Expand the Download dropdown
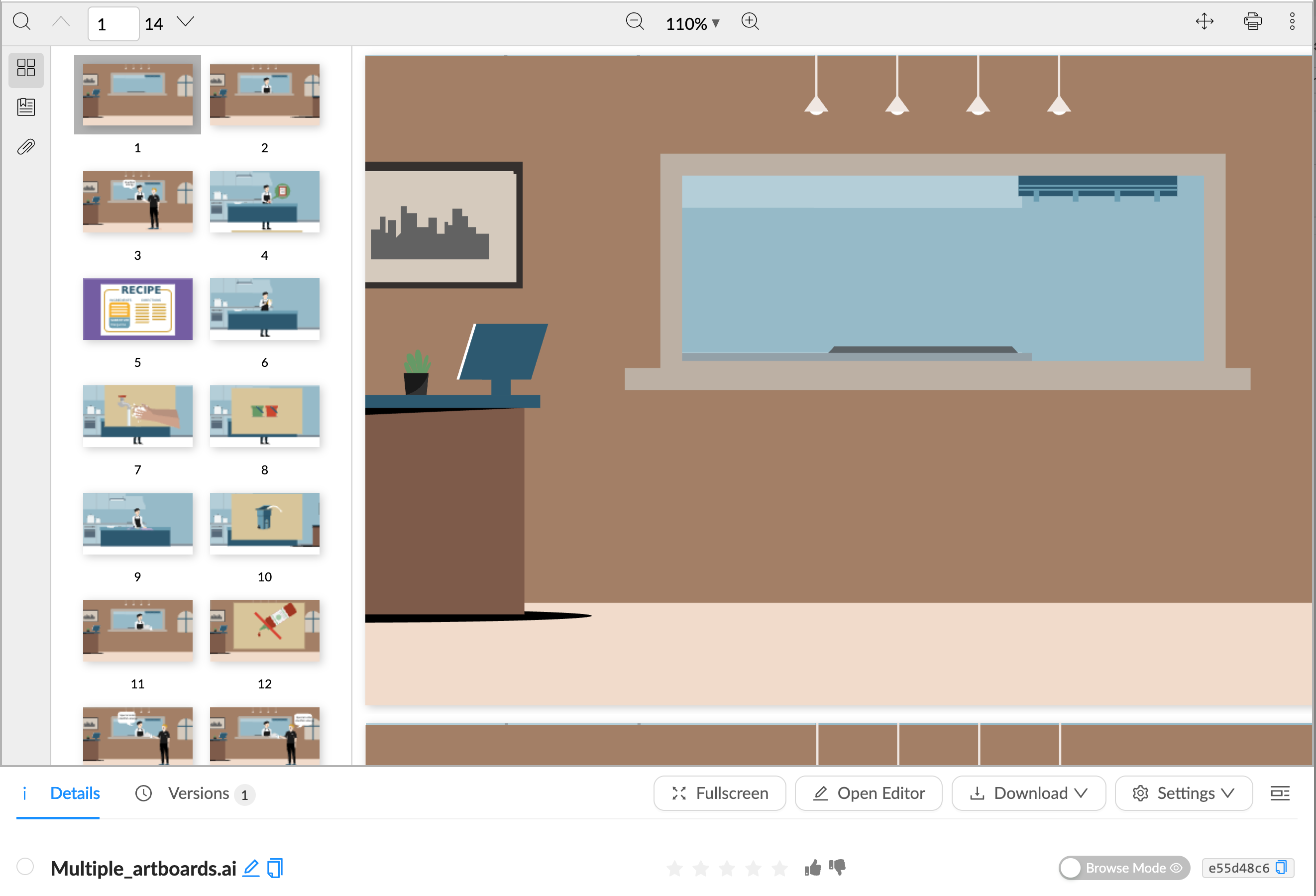This screenshot has width=1316, height=896. point(1028,793)
